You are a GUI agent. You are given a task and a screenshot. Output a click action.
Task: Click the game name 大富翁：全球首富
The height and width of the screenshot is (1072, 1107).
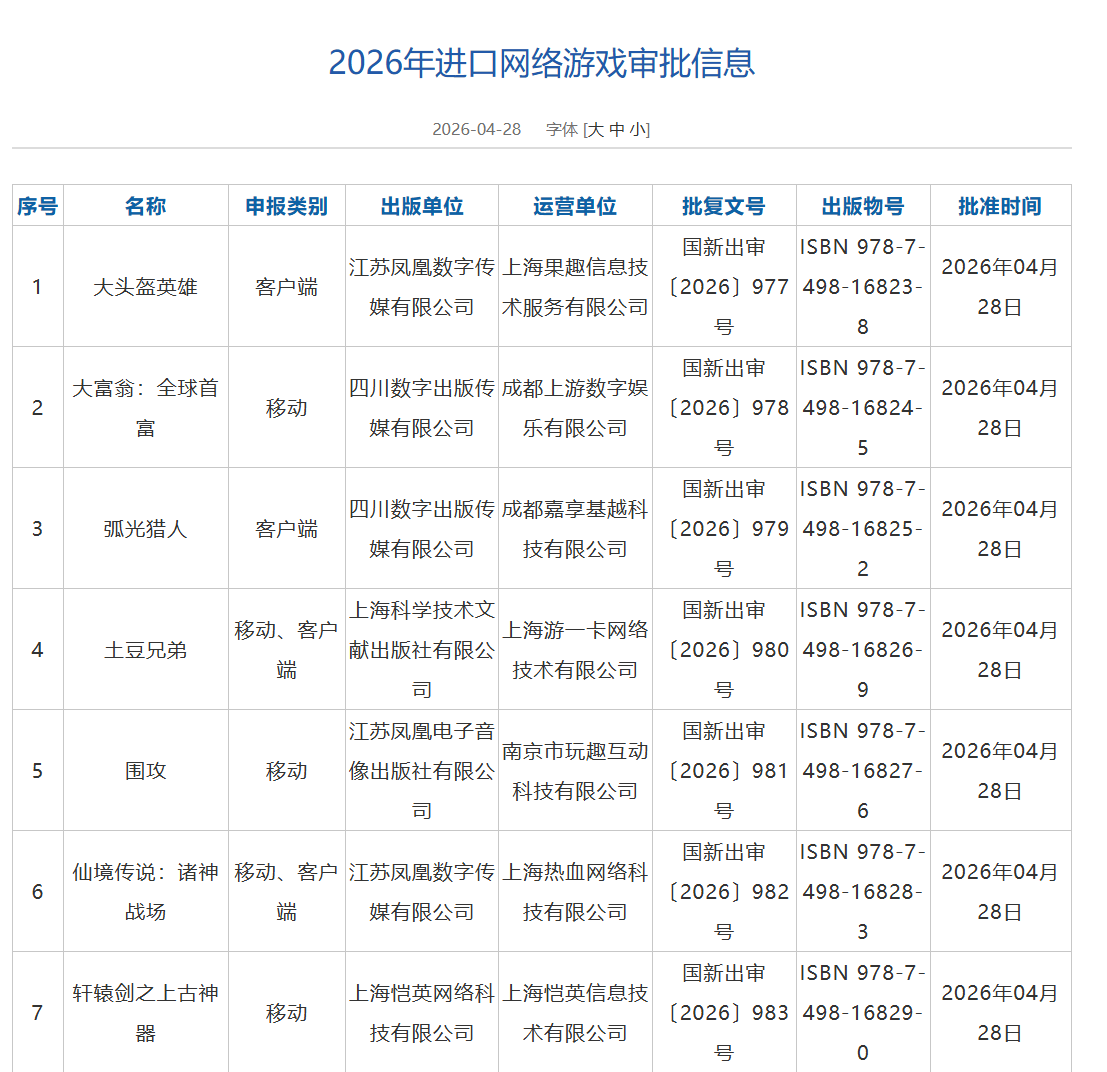point(145,408)
